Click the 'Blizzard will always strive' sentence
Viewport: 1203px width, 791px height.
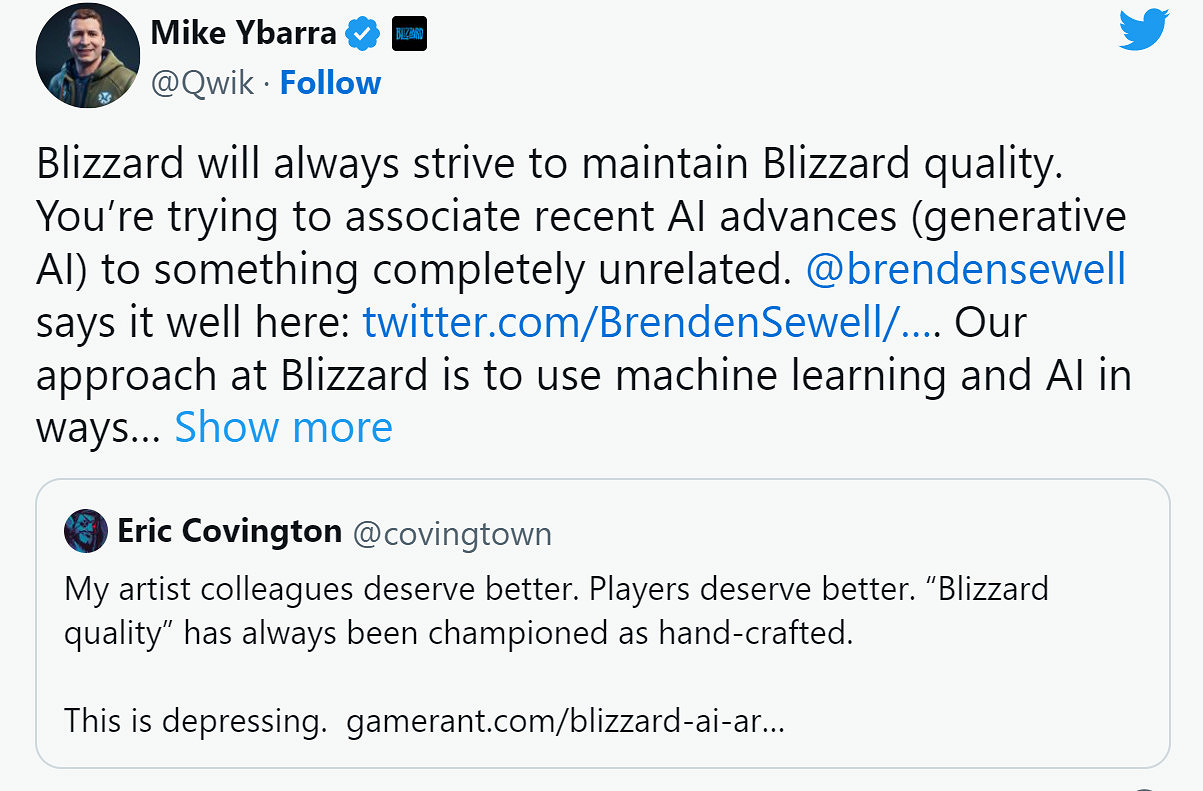pyautogui.click(x=548, y=164)
